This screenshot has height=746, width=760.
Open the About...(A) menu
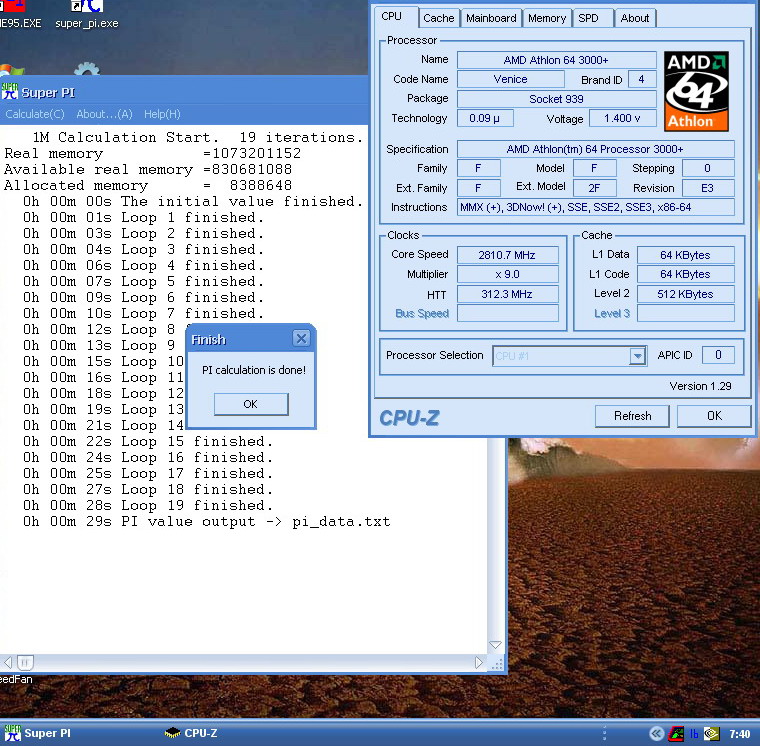pyautogui.click(x=104, y=114)
